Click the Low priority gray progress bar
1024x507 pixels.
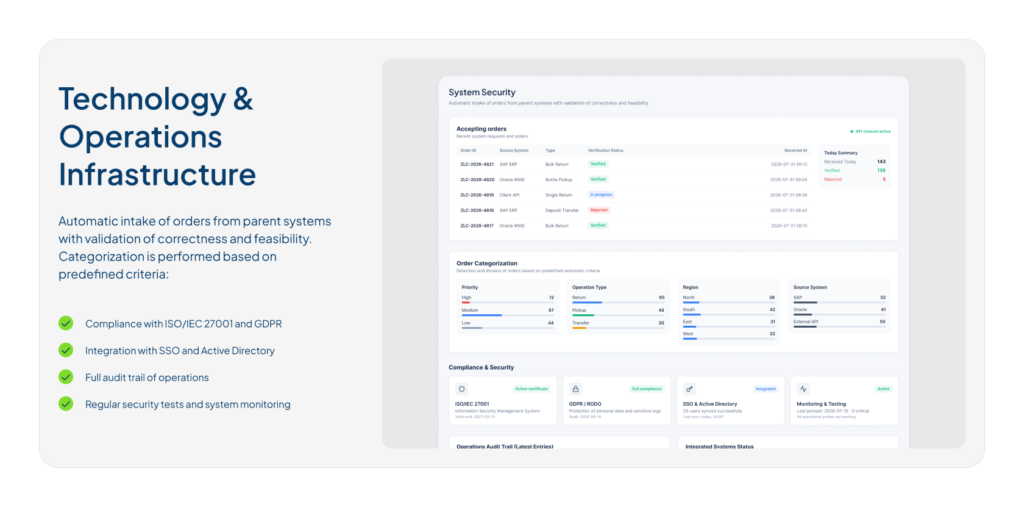click(472, 327)
